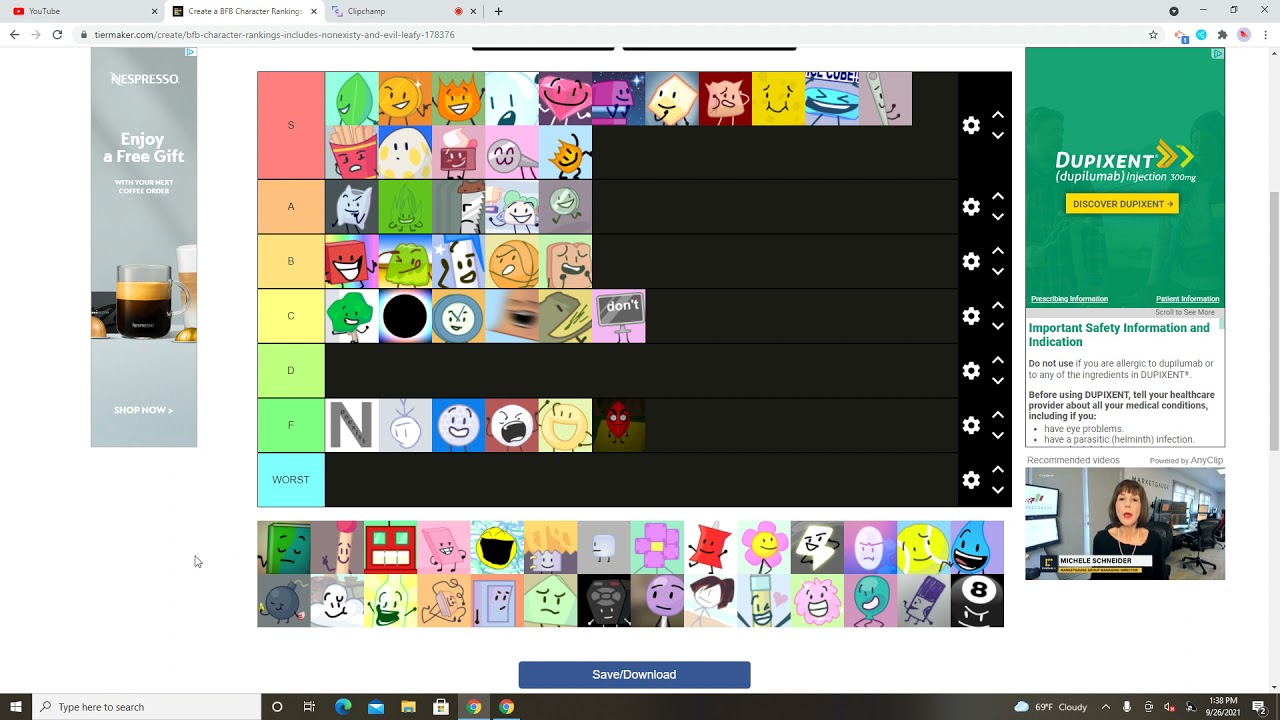
Task: Select the red Evil Leafy in F tier
Action: coord(619,425)
